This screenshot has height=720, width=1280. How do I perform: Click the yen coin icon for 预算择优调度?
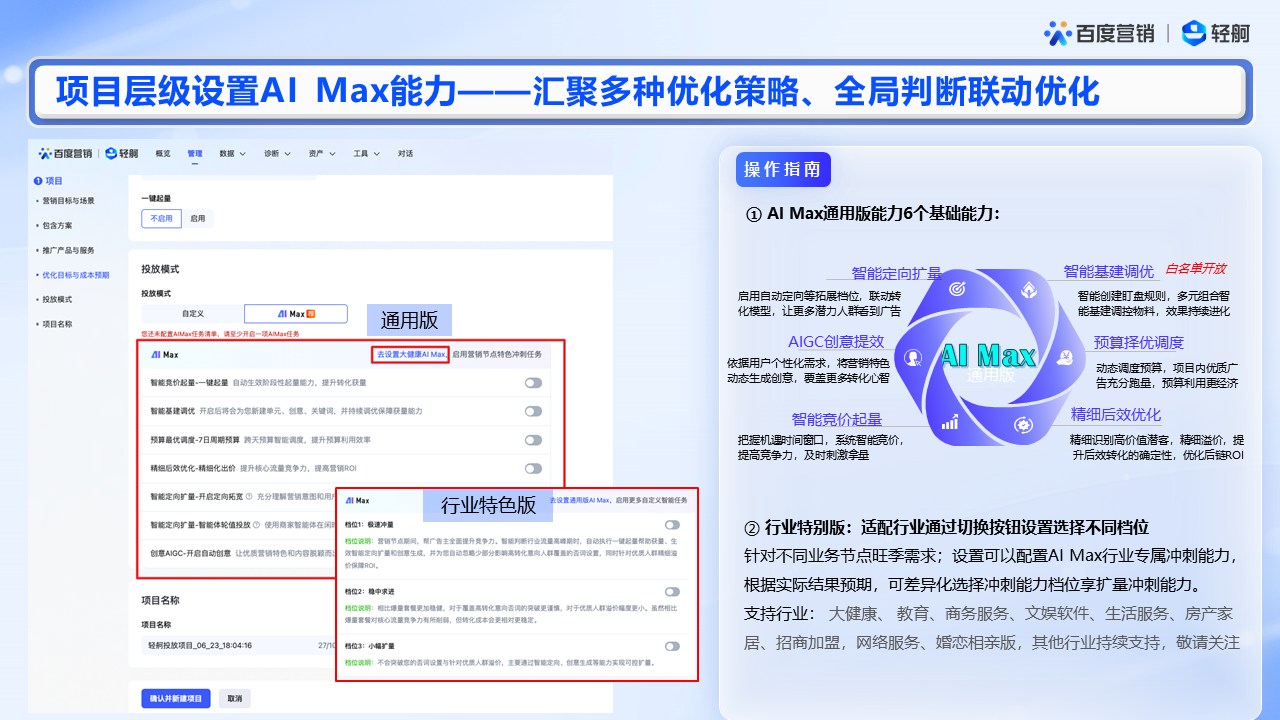click(x=1066, y=357)
